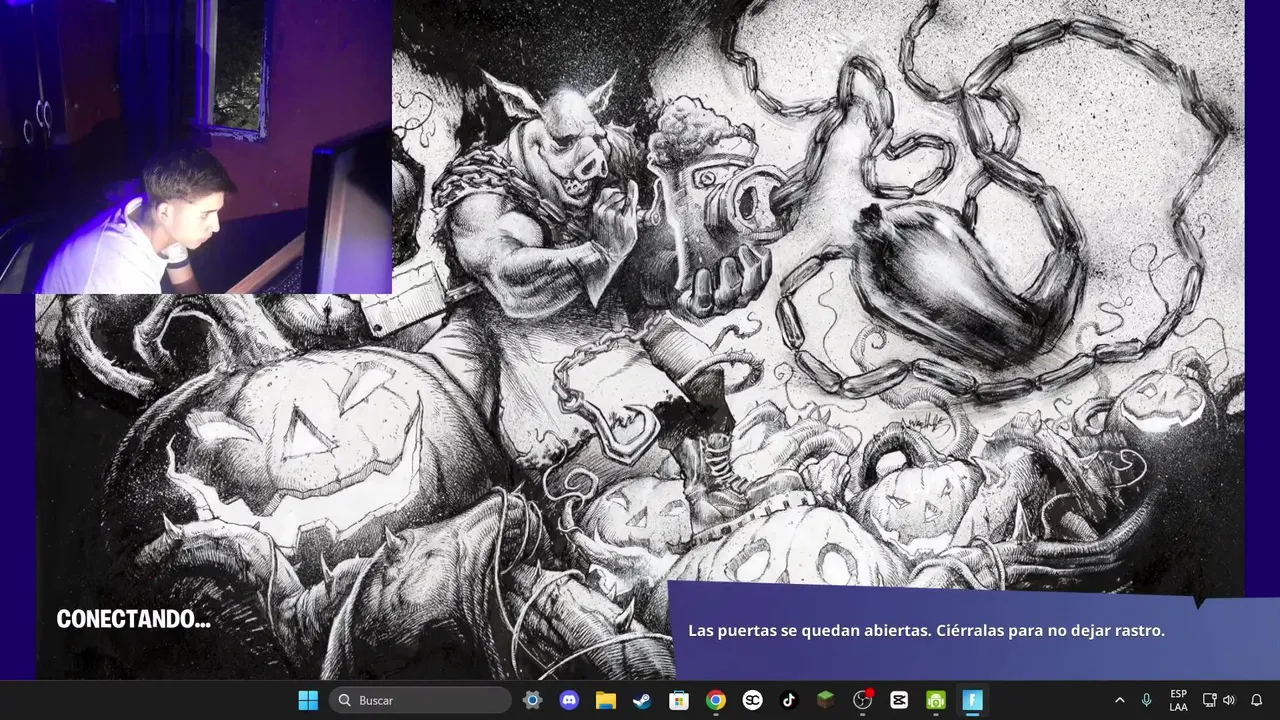
Task: Open Microsoft Store taskbar icon
Action: 679,700
